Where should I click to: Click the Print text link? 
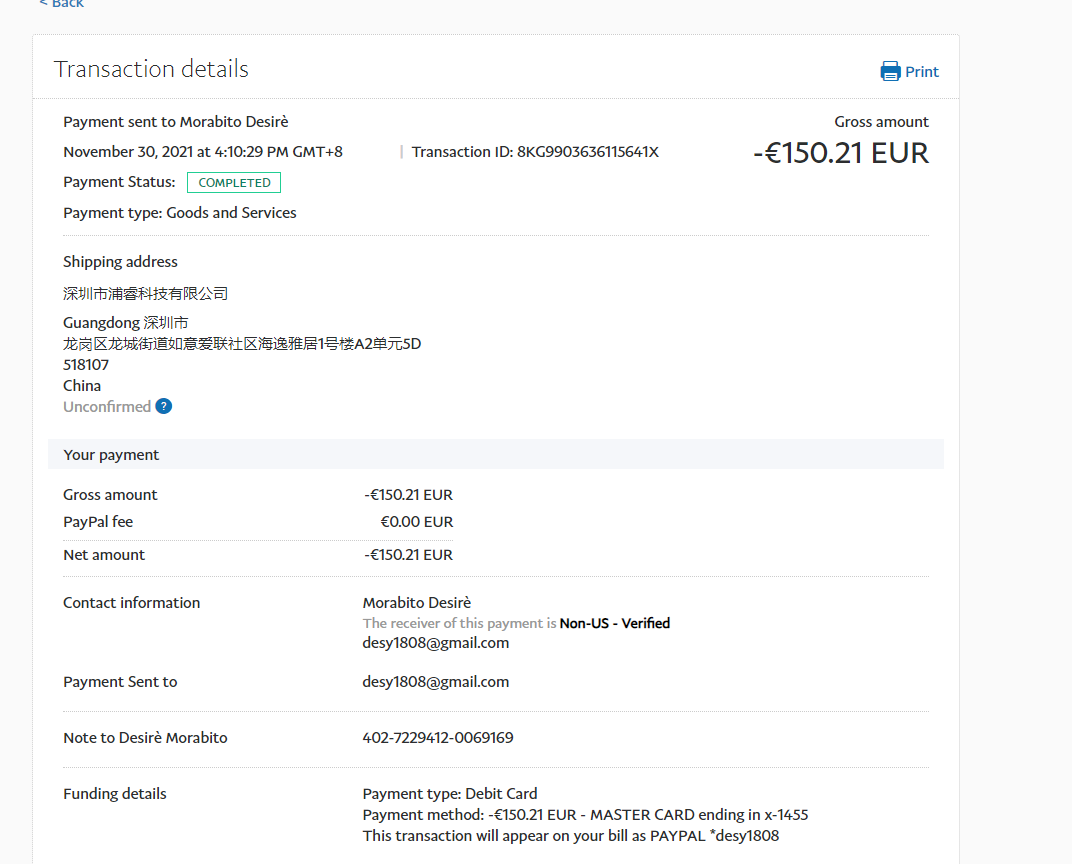click(922, 72)
